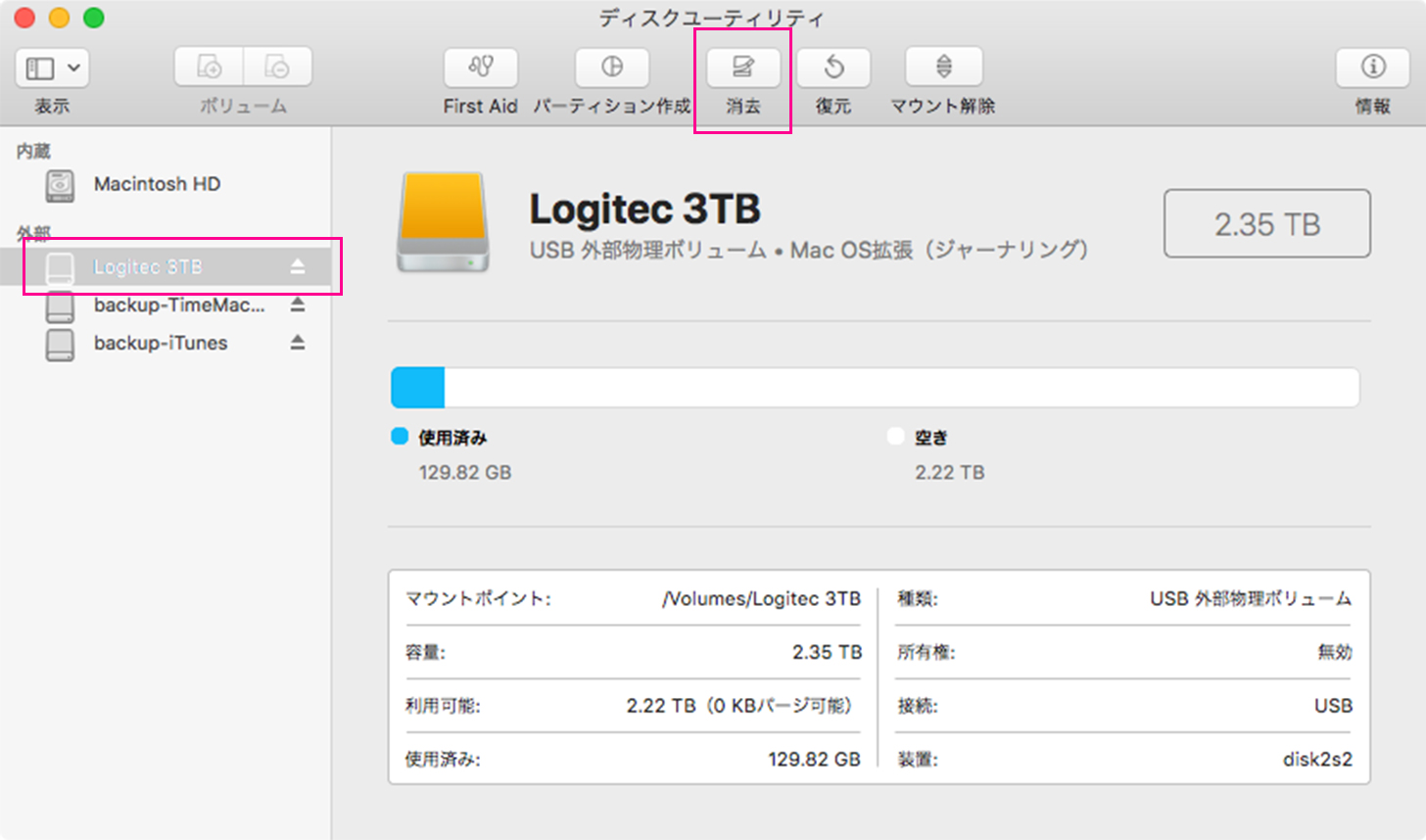Image resolution: width=1426 pixels, height=840 pixels.
Task: Click the capacity row value 2.35 TB
Action: coord(828,652)
